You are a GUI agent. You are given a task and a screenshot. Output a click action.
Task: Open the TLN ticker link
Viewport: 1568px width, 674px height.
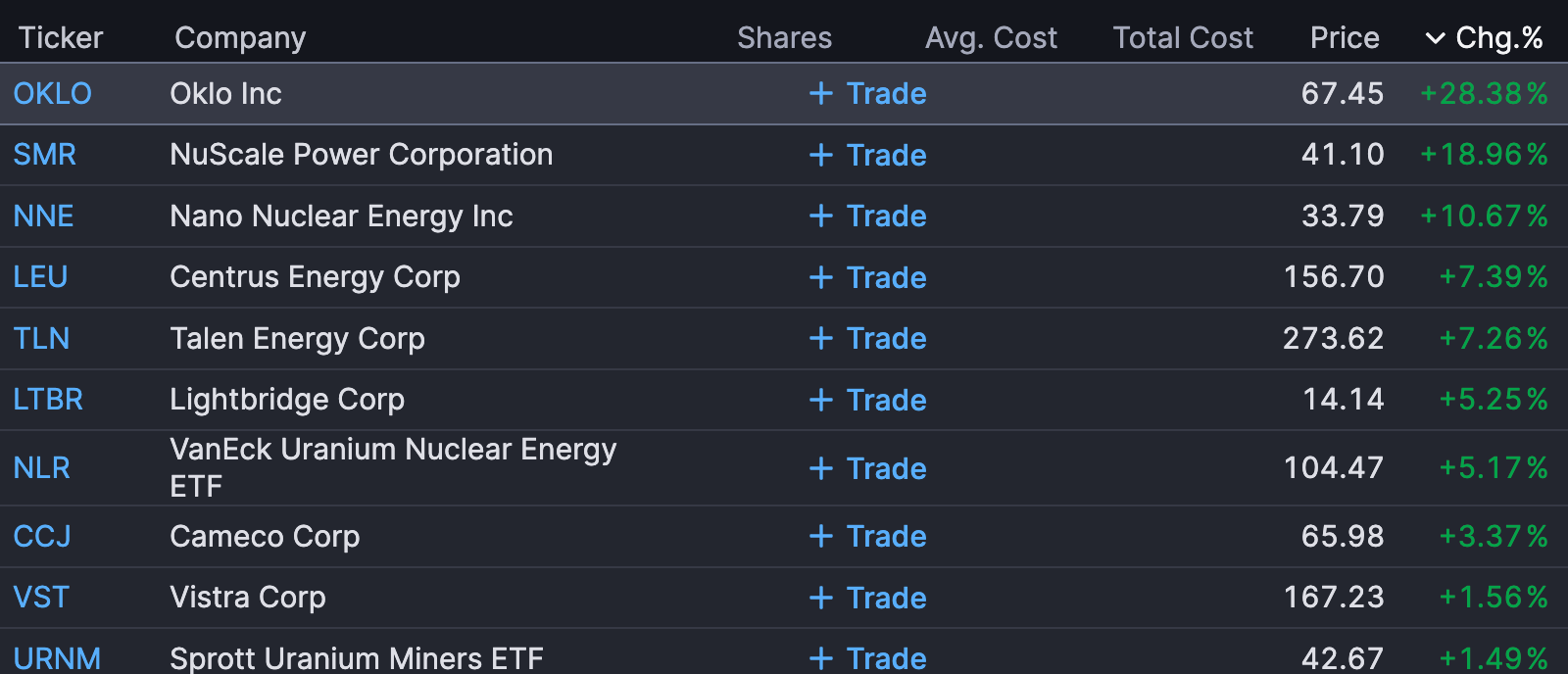click(41, 338)
